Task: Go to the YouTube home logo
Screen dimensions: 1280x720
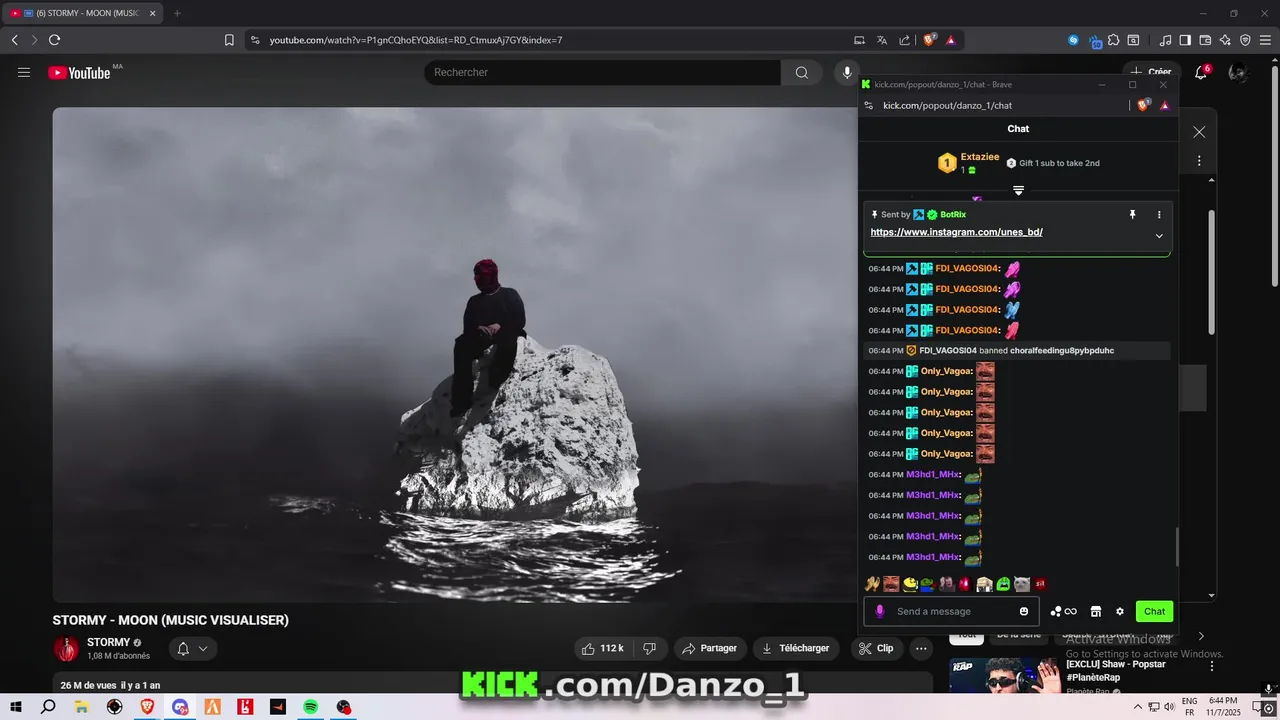Action: (x=79, y=72)
